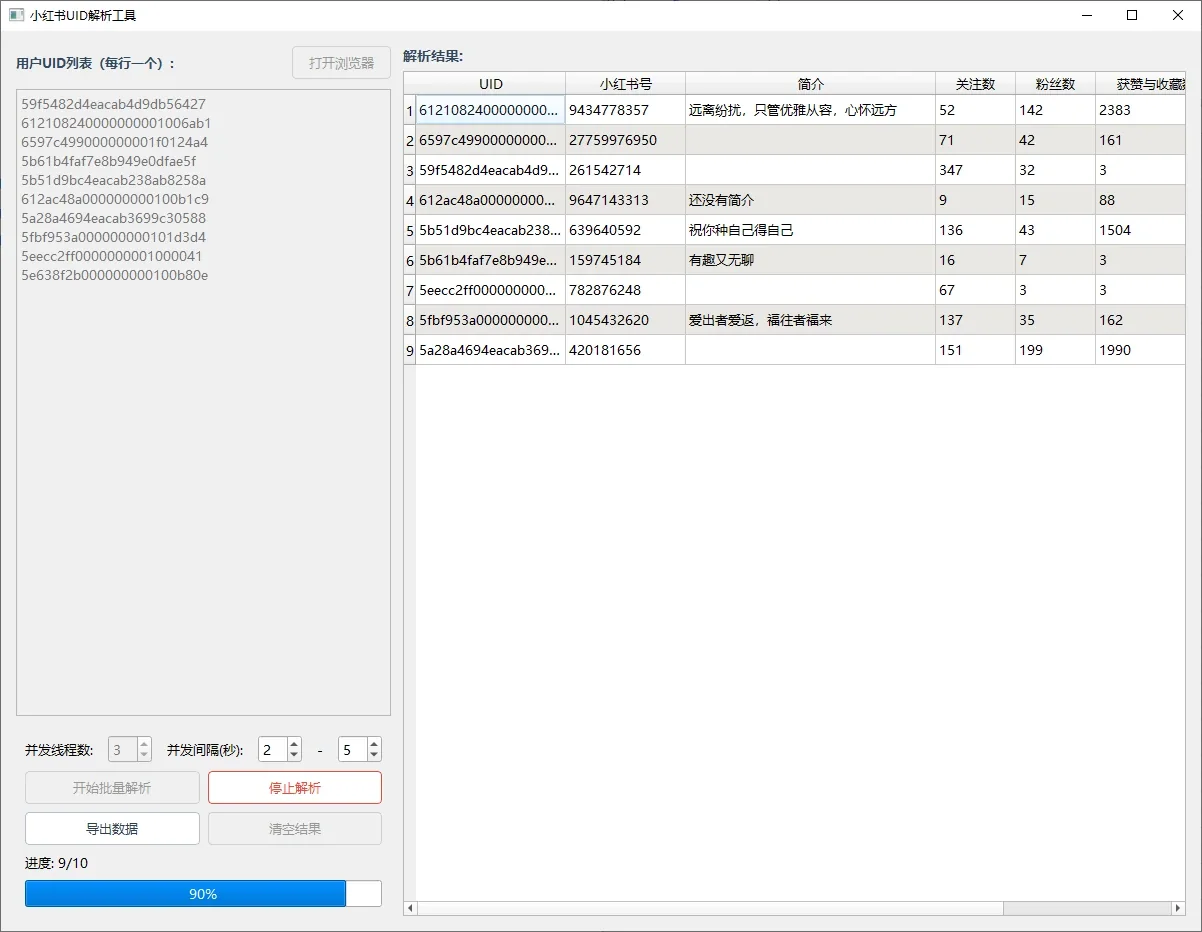
Task: Click the progress bar showing 90%
Action: [203, 894]
